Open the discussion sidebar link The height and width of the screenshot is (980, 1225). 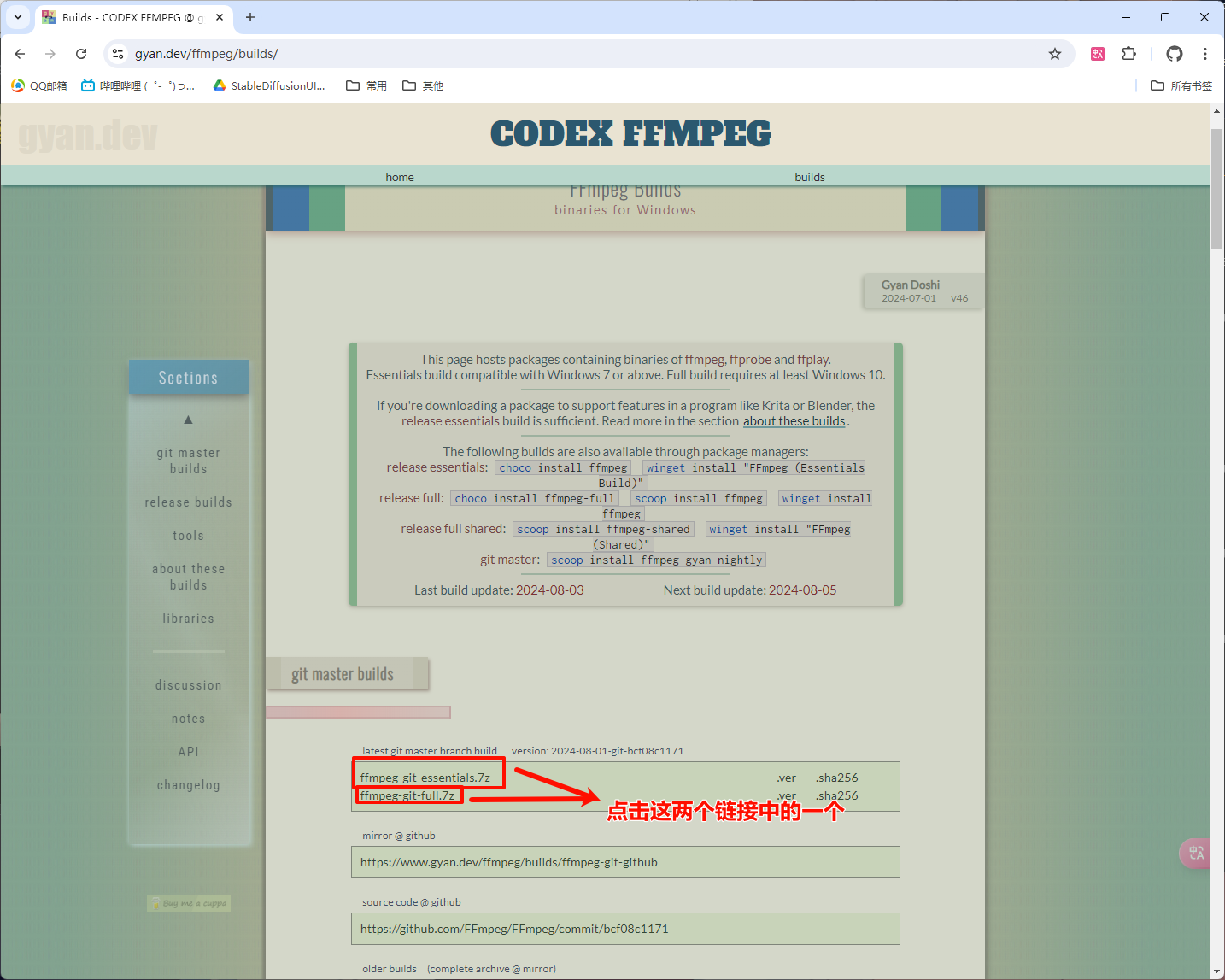[x=189, y=685]
